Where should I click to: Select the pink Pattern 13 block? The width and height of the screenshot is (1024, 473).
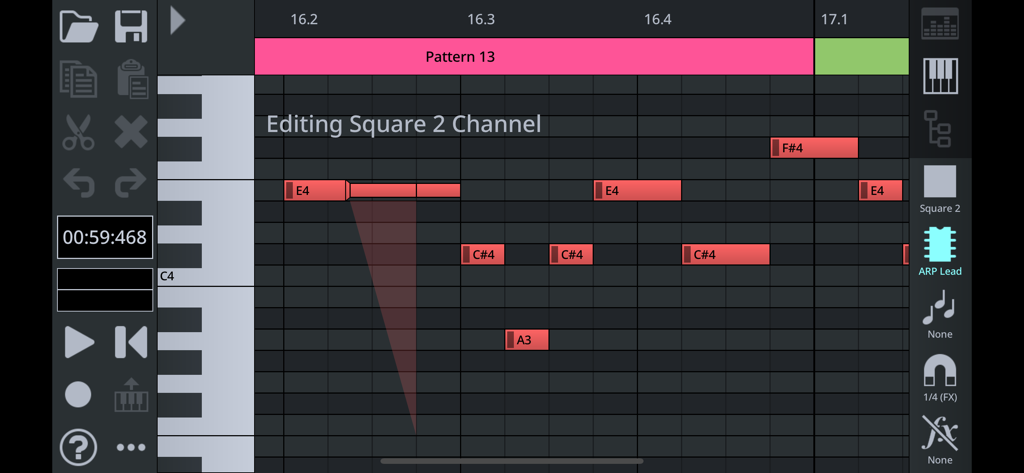pos(534,56)
